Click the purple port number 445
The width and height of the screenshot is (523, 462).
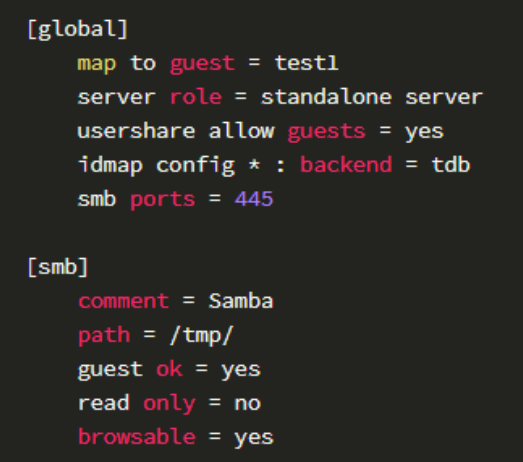click(x=254, y=199)
